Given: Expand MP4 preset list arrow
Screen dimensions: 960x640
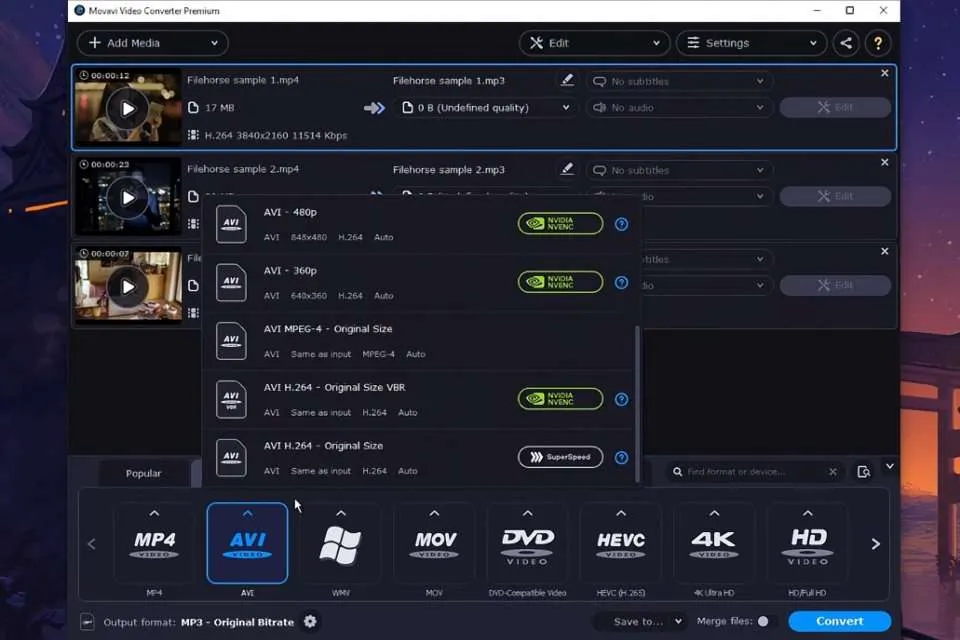Looking at the screenshot, I should (x=154, y=513).
